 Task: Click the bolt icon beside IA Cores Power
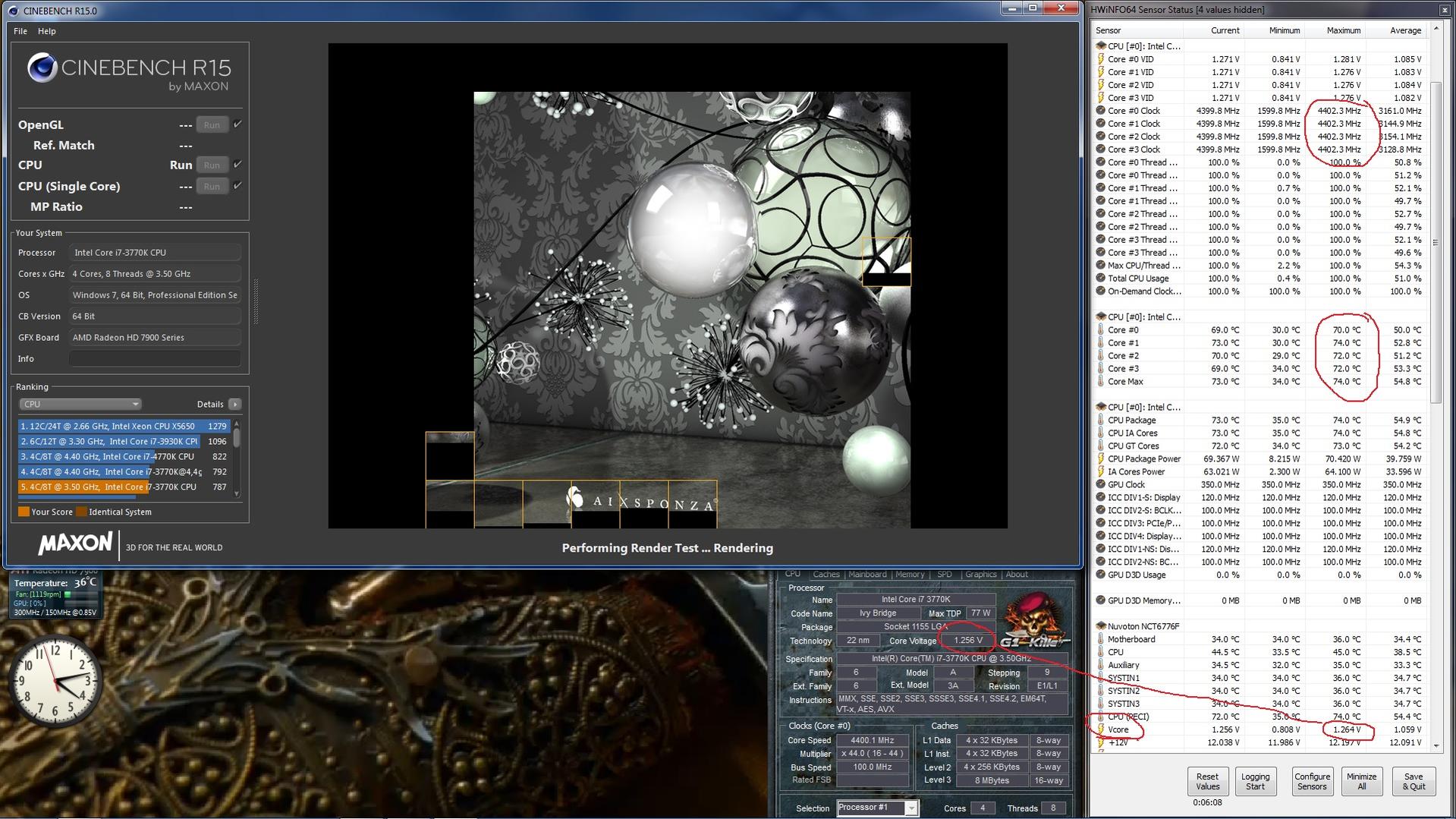[1100, 472]
